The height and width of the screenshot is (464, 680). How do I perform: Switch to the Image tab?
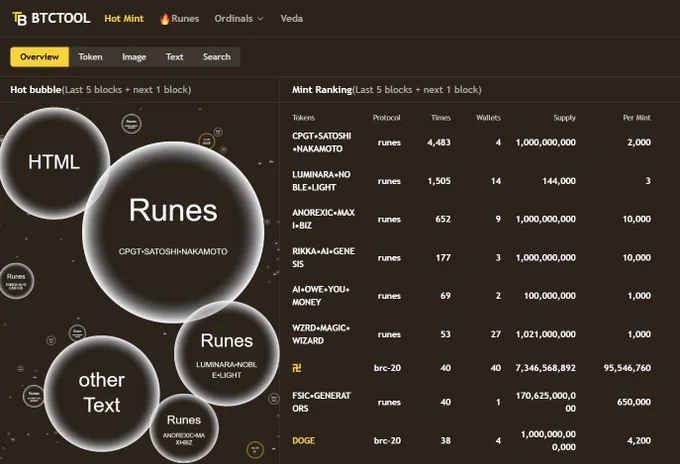[x=134, y=57]
